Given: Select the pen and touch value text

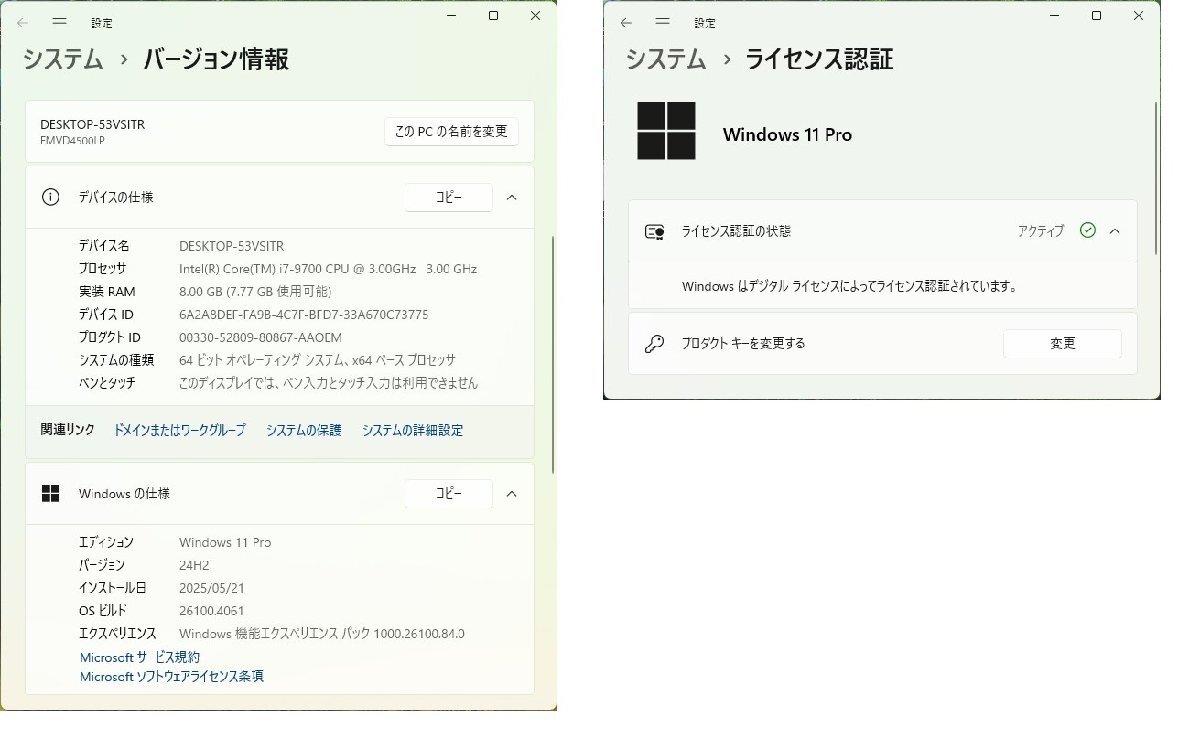Looking at the screenshot, I should pyautogui.click(x=328, y=383).
